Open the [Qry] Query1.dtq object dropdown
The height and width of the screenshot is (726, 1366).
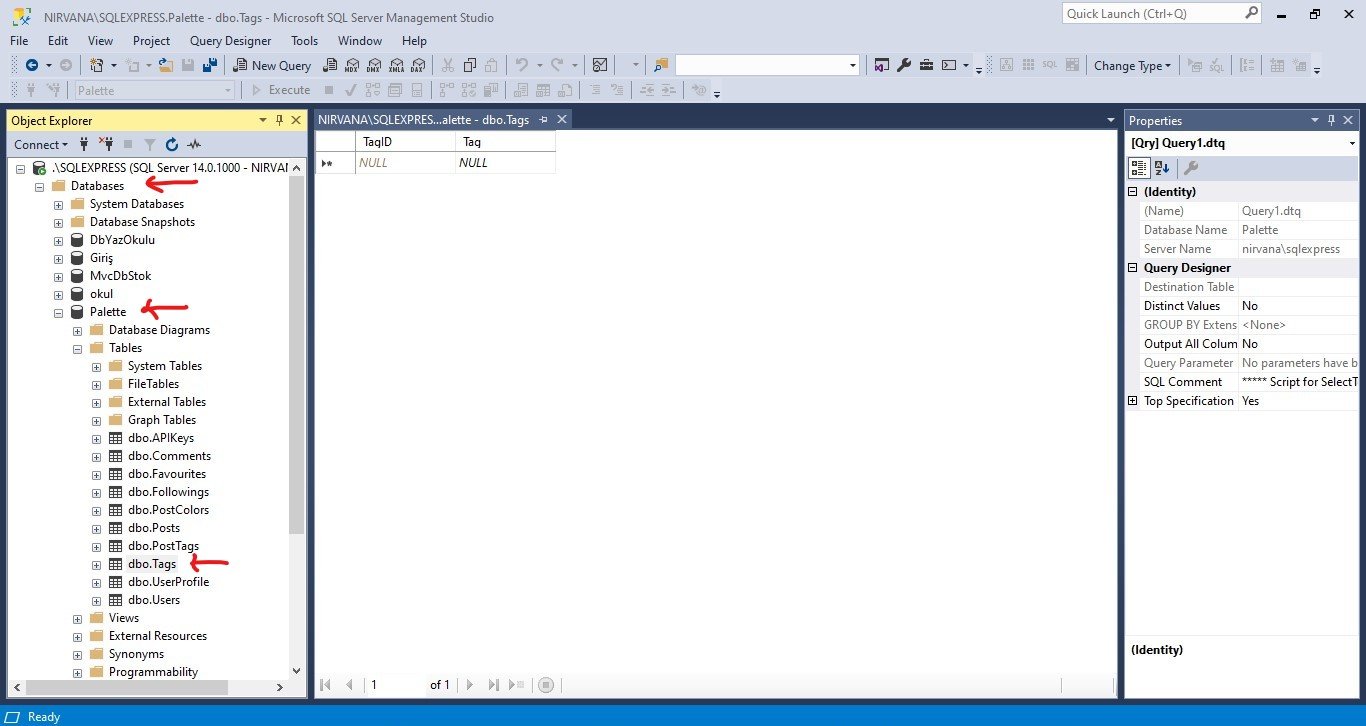[1352, 143]
